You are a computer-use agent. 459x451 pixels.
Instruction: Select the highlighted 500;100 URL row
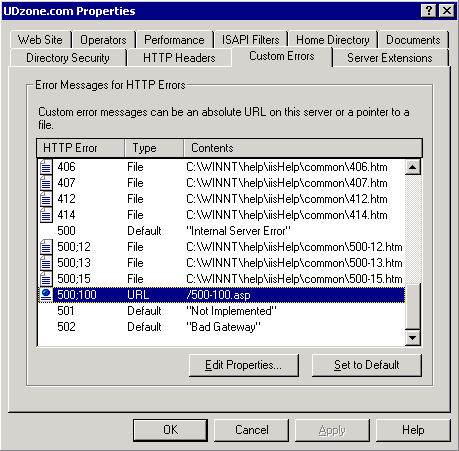(221, 295)
